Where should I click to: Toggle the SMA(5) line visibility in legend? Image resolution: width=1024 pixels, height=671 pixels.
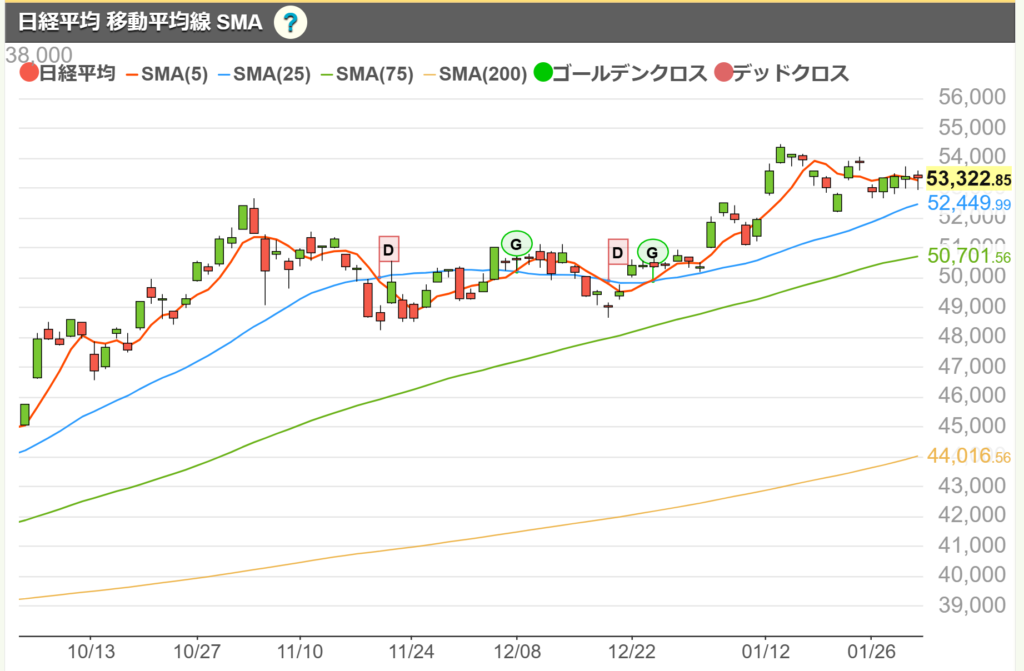pyautogui.click(x=170, y=73)
